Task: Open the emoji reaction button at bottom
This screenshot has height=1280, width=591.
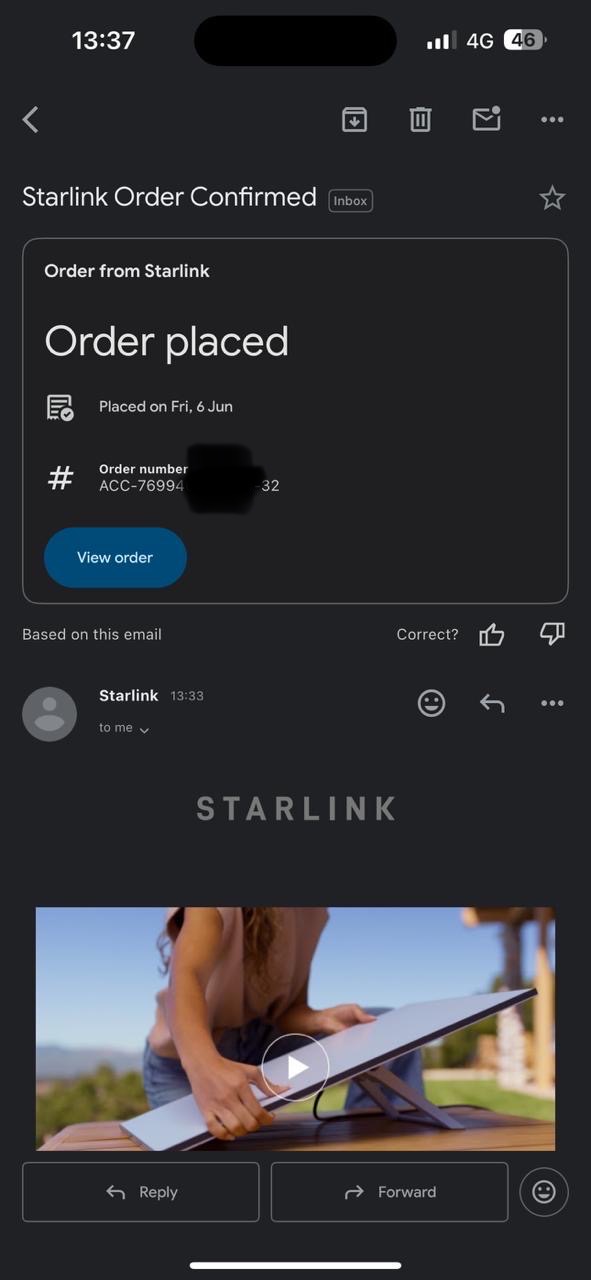Action: pos(544,1192)
